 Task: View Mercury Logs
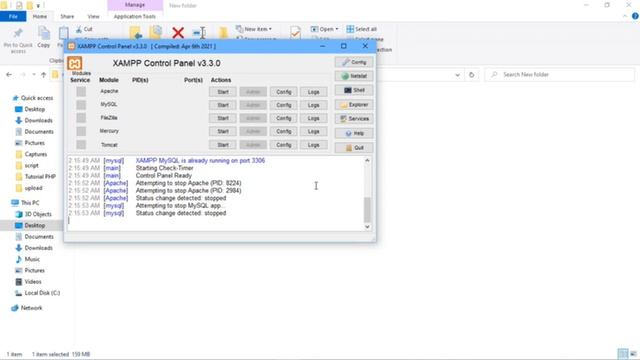pyautogui.click(x=313, y=131)
